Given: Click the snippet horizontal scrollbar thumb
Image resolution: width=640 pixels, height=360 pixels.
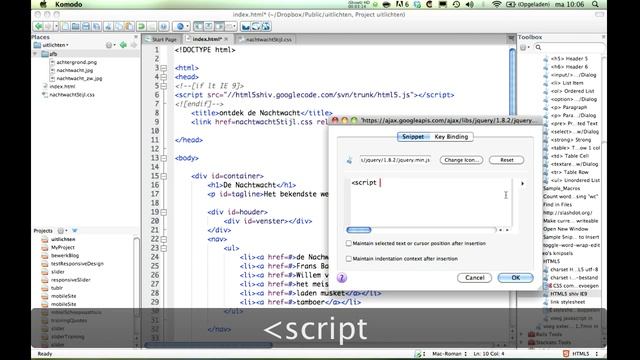Looking at the screenshot, I should (x=359, y=230).
